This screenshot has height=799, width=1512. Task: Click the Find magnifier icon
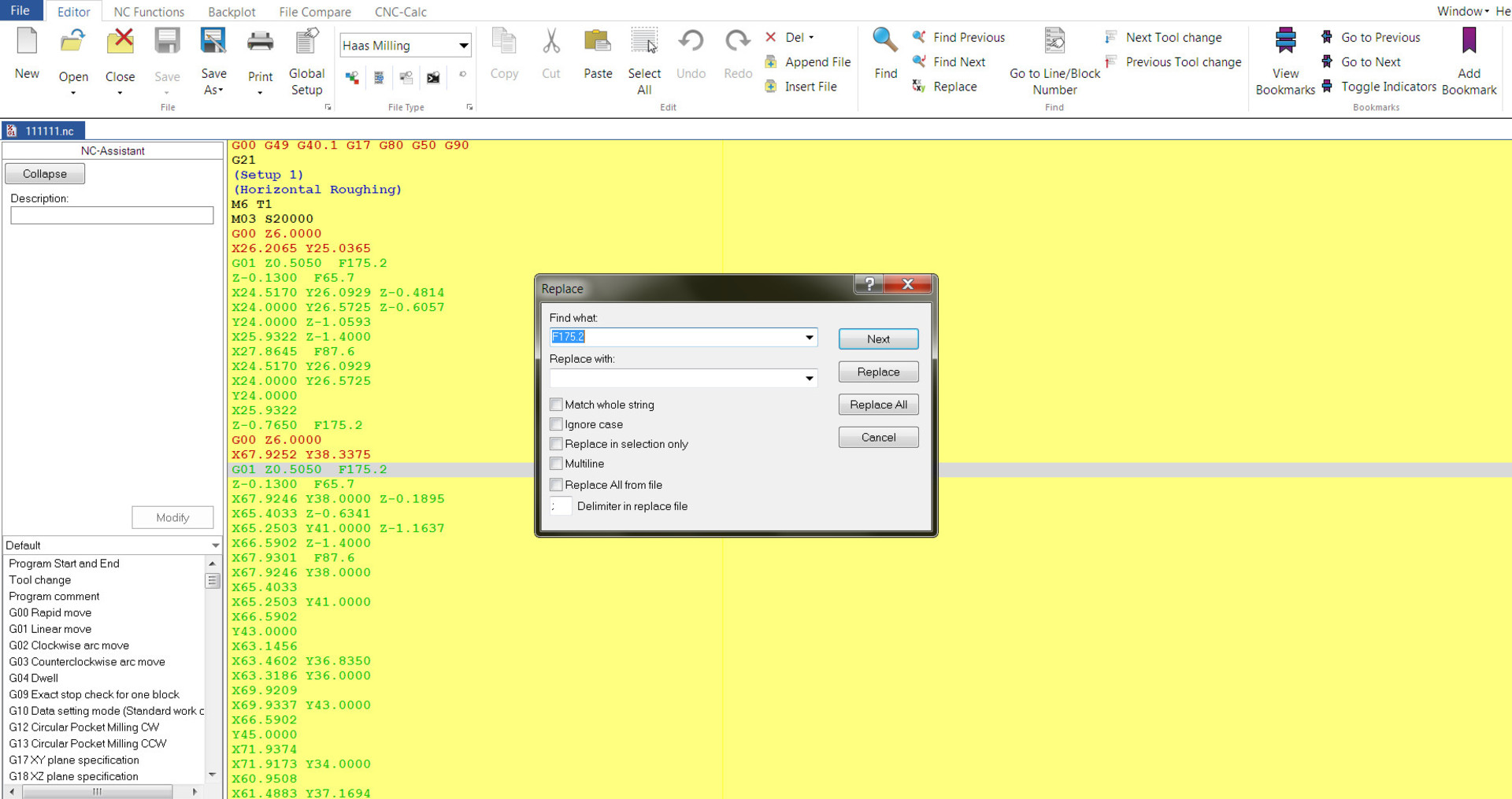(884, 41)
